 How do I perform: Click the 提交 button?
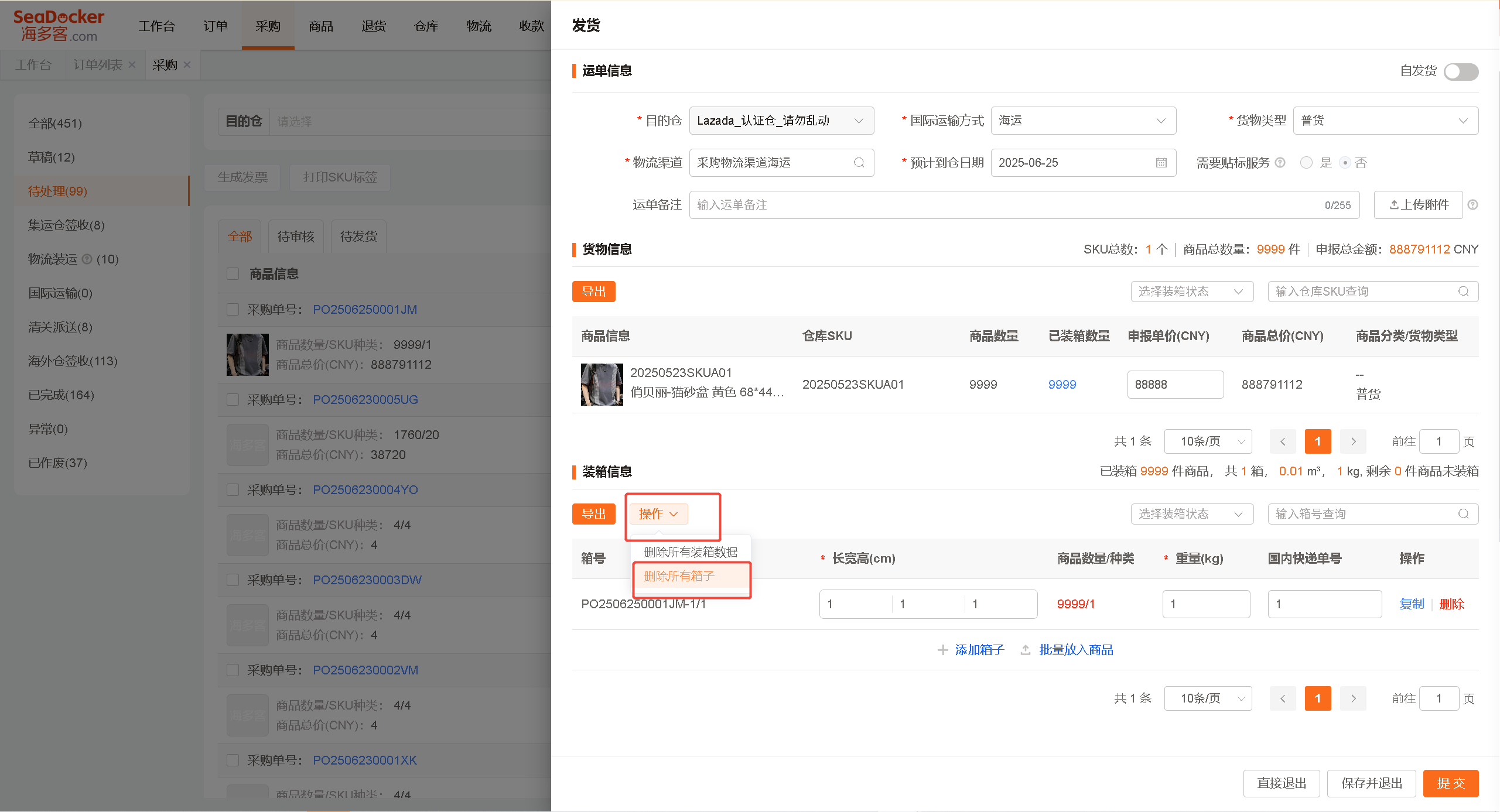(1451, 783)
